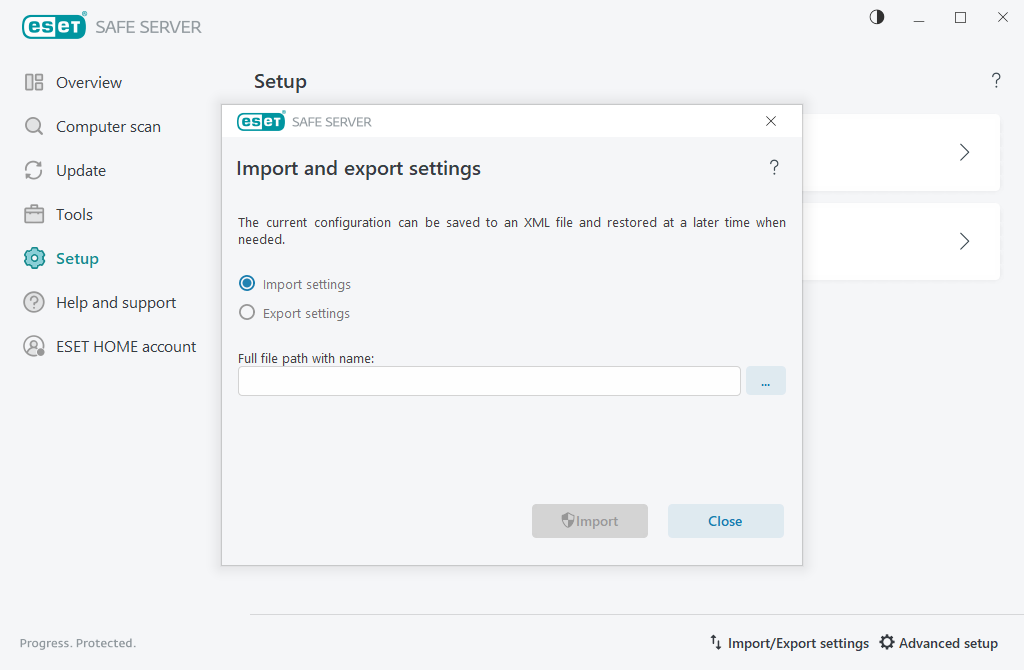Open the Computer scan section
The width and height of the screenshot is (1024, 670).
pyautogui.click(x=108, y=127)
